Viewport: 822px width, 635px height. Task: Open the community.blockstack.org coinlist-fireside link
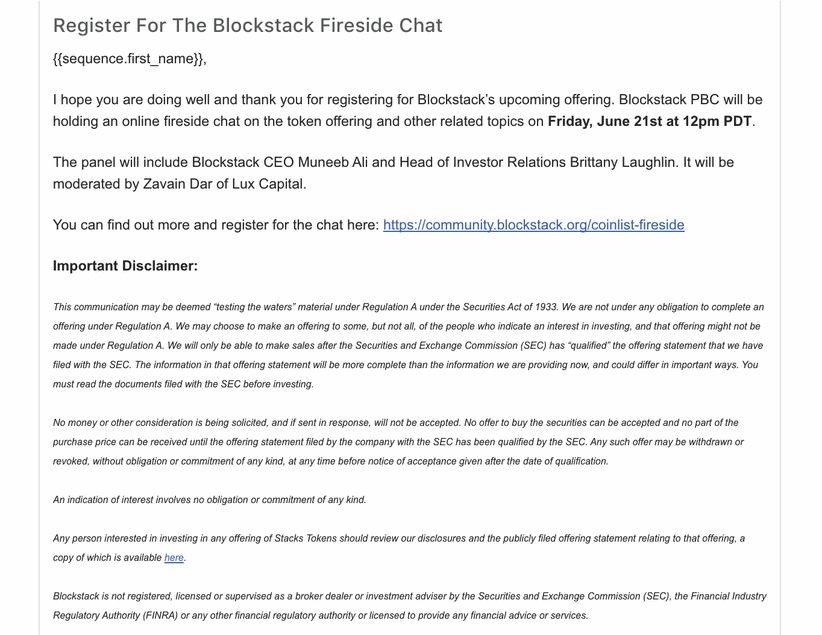point(533,225)
